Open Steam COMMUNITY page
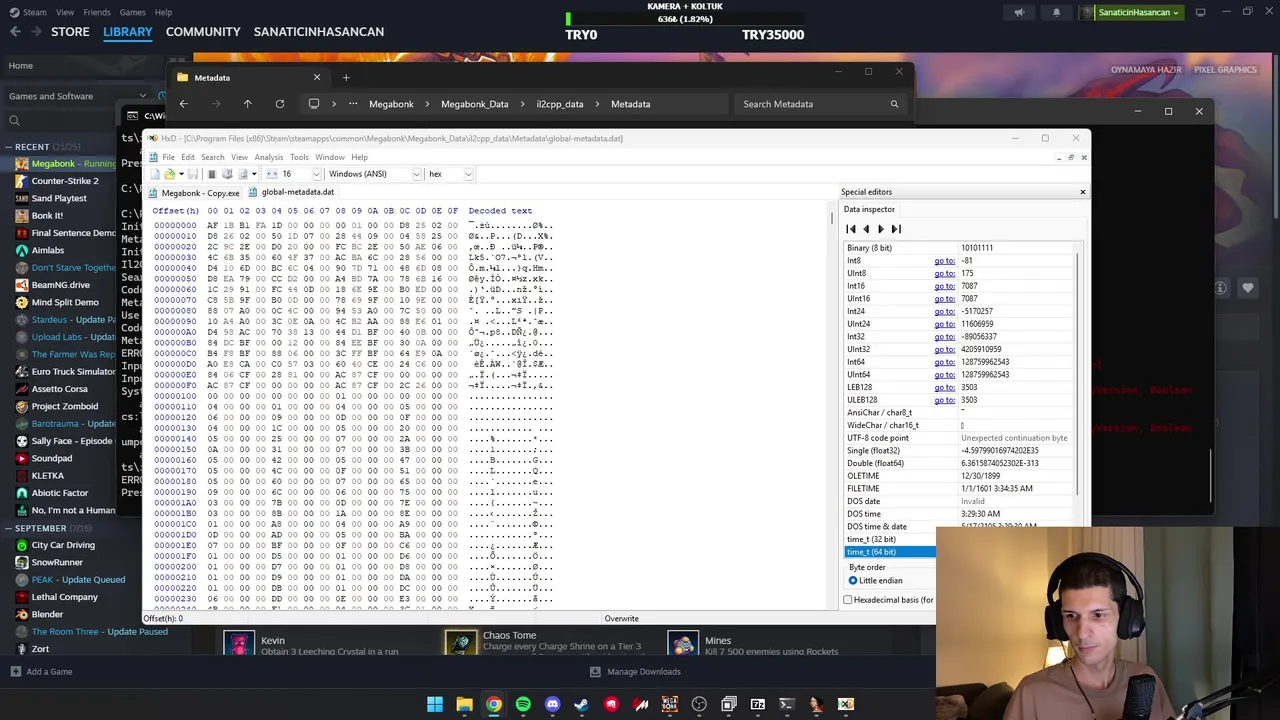This screenshot has height=720, width=1280. point(203,32)
